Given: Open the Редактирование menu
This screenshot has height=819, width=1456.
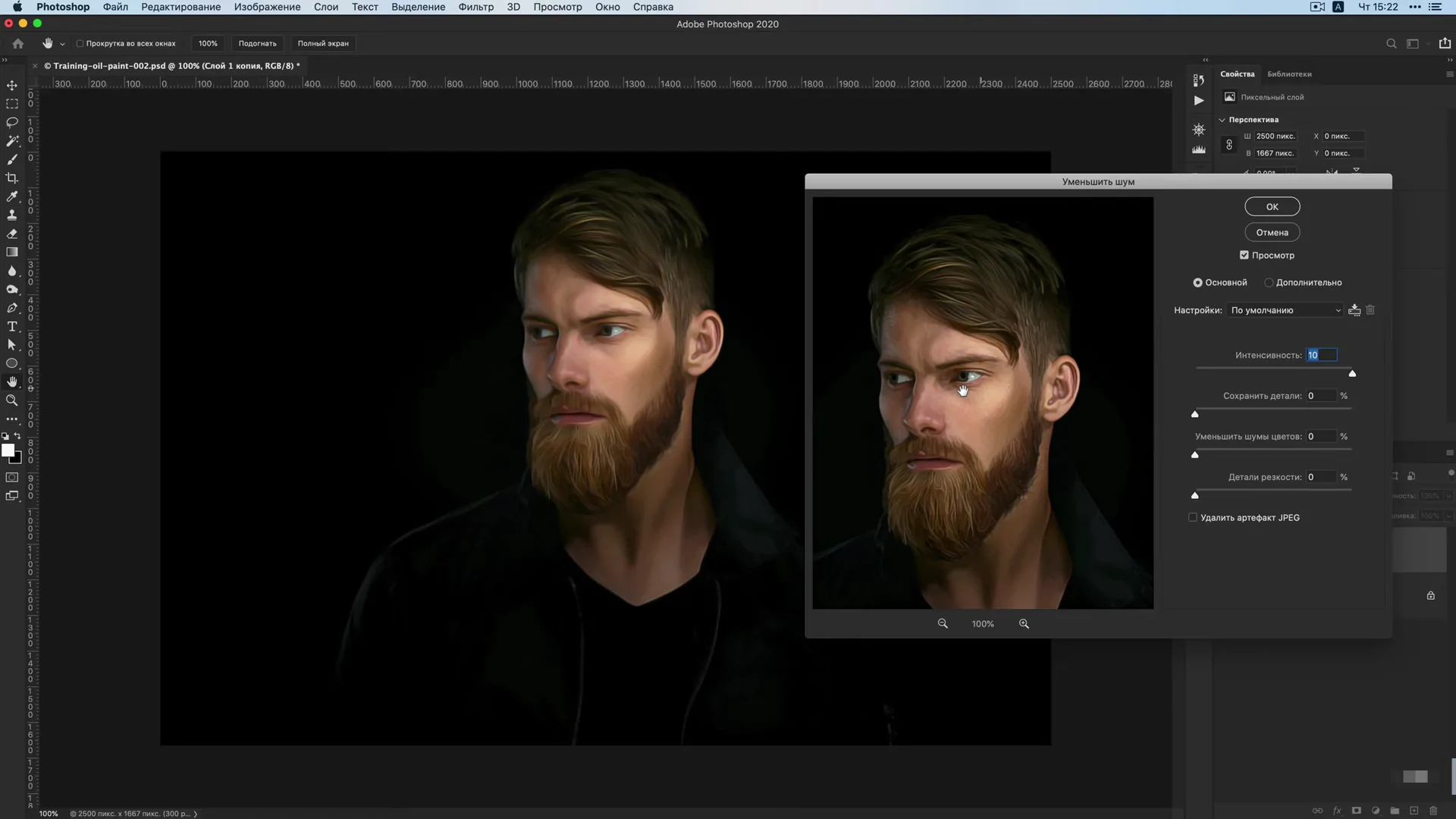Looking at the screenshot, I should [180, 7].
